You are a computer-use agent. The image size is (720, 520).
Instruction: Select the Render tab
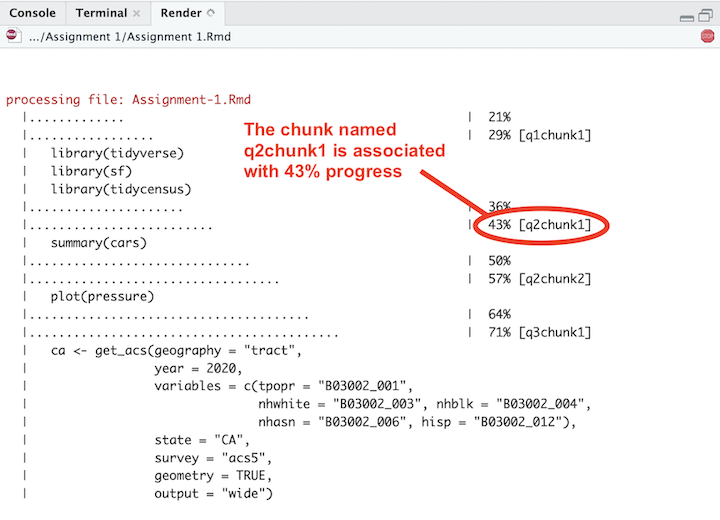click(x=181, y=13)
